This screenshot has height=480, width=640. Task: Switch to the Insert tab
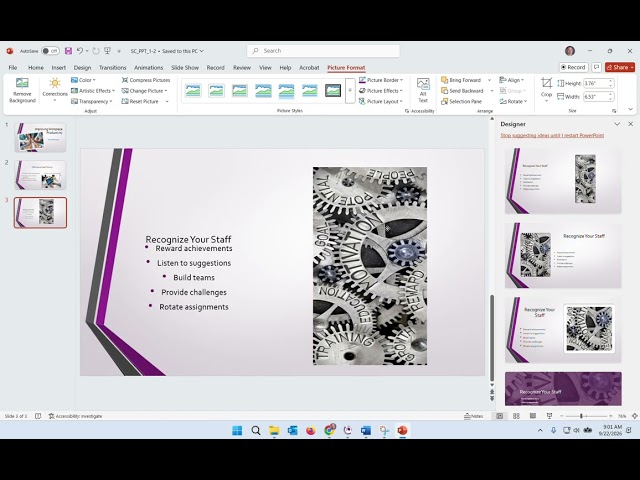tap(59, 67)
